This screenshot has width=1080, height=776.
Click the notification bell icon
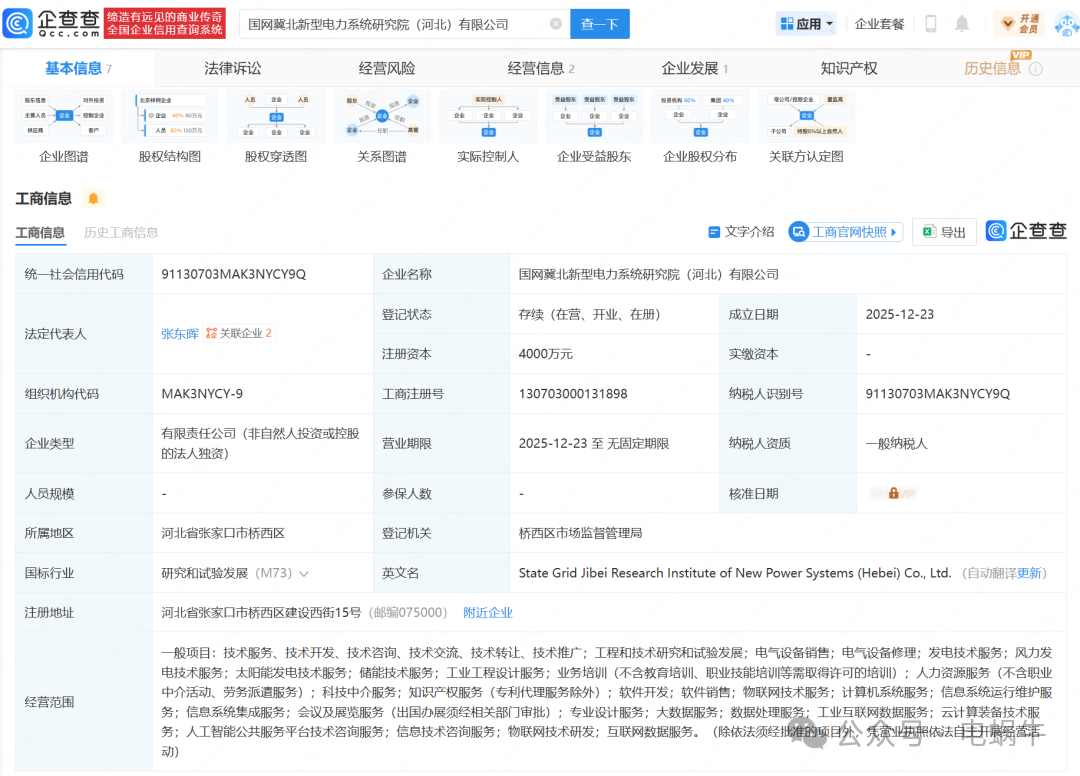(961, 23)
